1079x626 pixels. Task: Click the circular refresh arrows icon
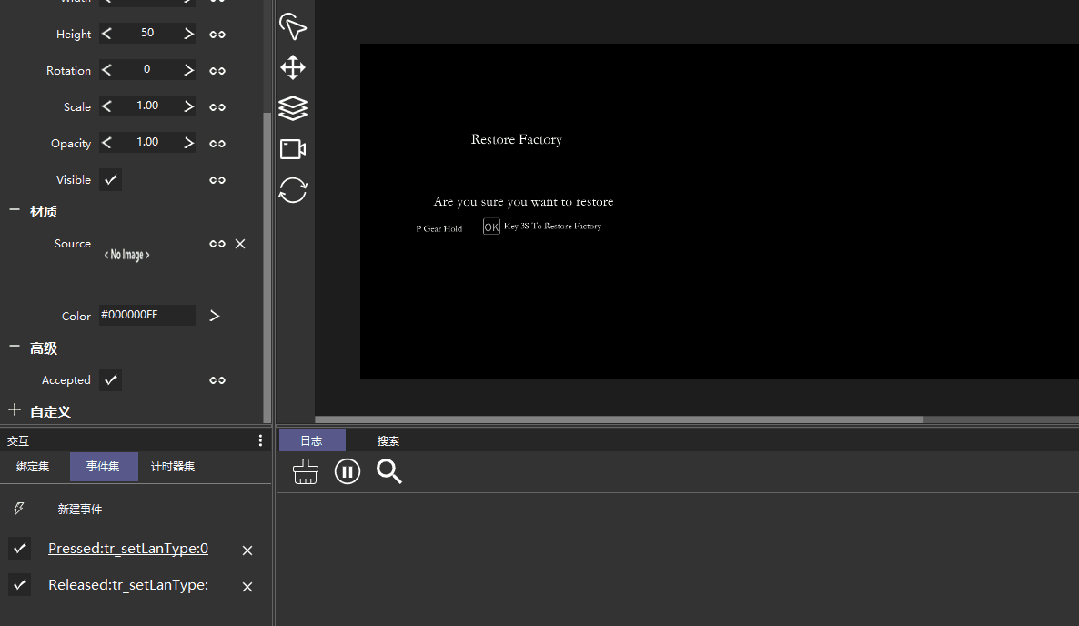tap(293, 190)
